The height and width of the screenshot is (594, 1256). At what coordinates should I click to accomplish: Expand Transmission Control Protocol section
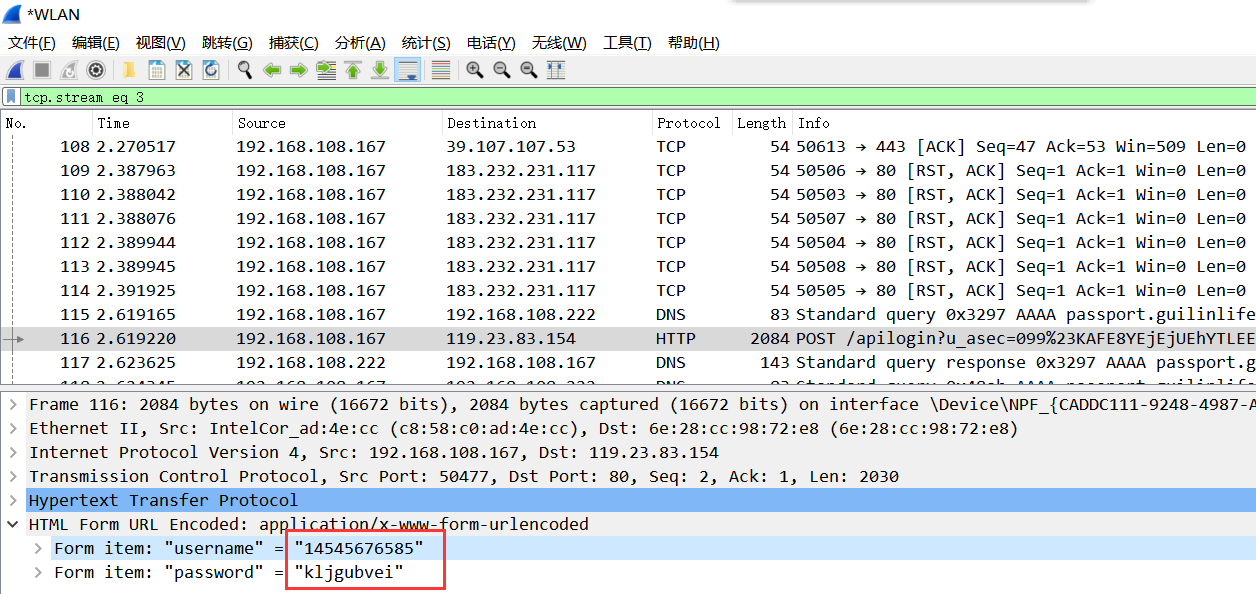[12, 477]
